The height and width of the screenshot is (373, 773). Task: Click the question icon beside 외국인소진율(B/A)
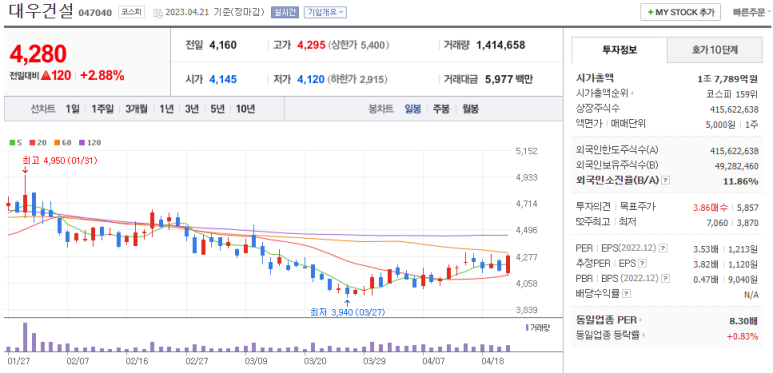tap(666, 180)
